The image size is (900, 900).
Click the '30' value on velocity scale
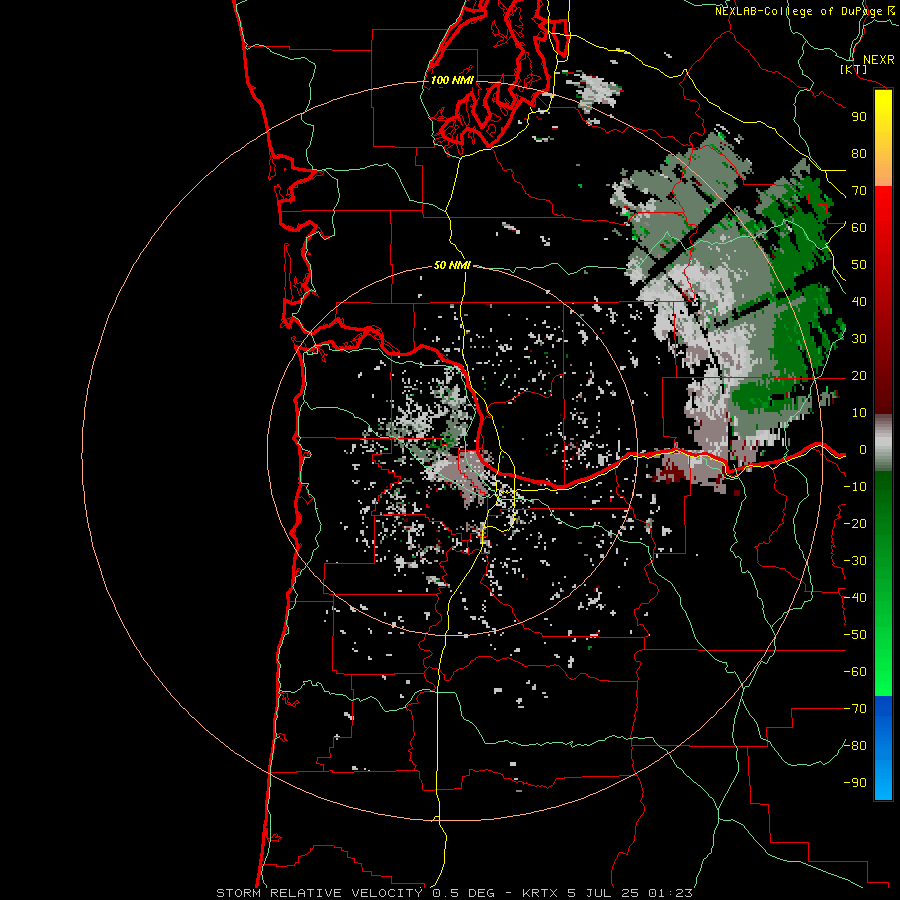click(859, 339)
